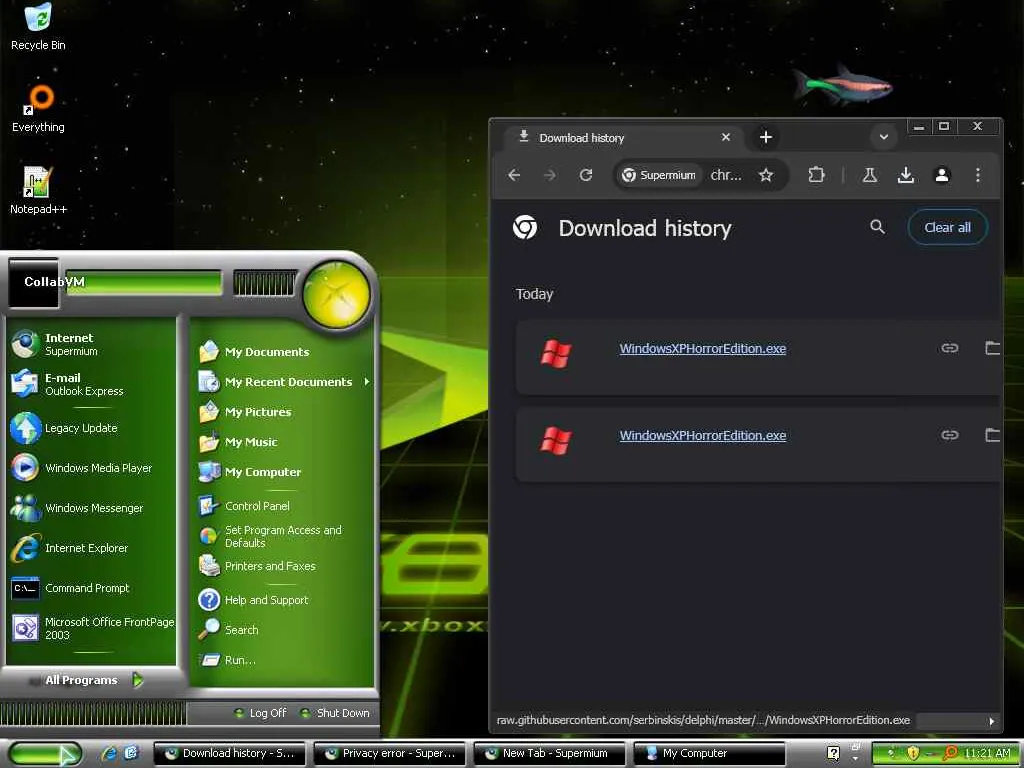The width and height of the screenshot is (1024, 768).
Task: Click the security shield tray icon
Action: coord(913,753)
